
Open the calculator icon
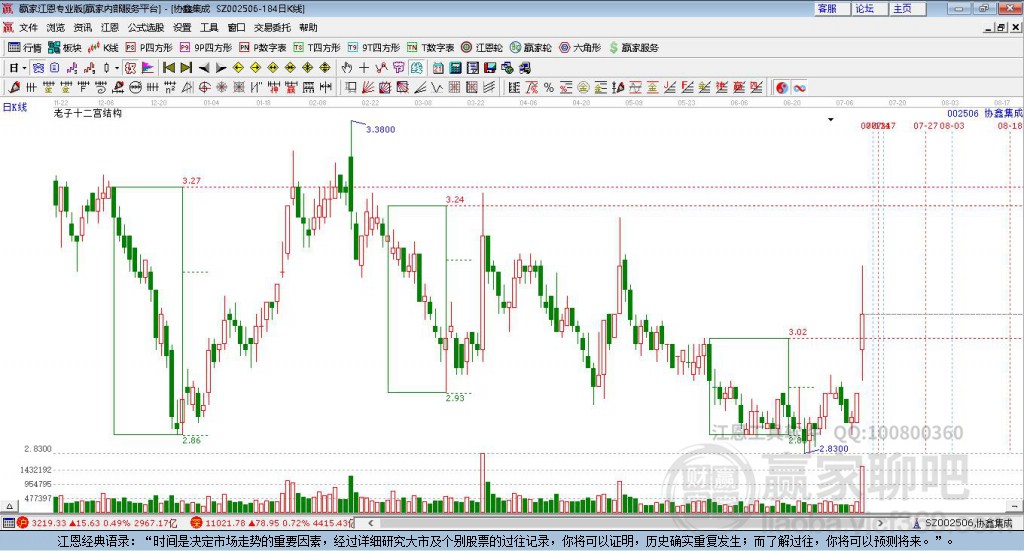[455, 68]
